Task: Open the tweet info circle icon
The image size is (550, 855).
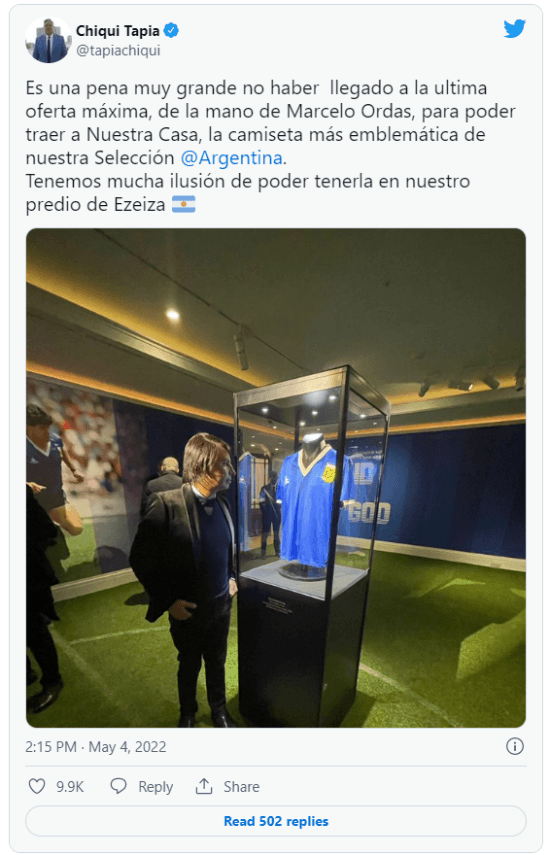Action: (515, 746)
